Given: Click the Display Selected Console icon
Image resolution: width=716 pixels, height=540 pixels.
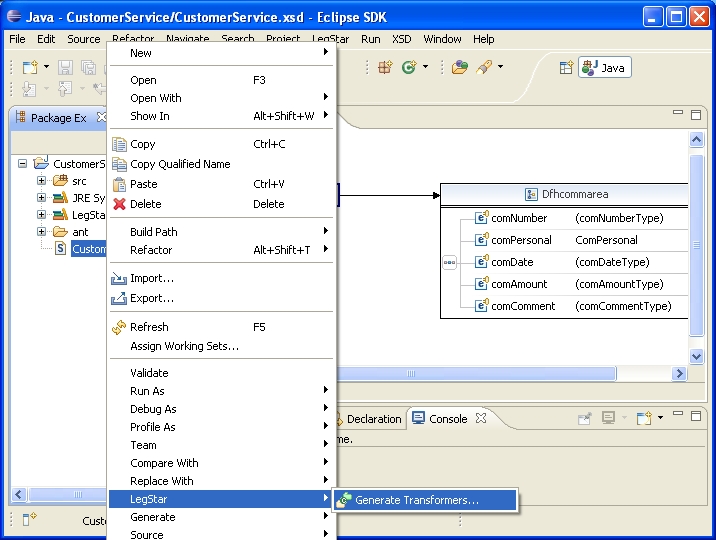Looking at the screenshot, I should (x=608, y=418).
